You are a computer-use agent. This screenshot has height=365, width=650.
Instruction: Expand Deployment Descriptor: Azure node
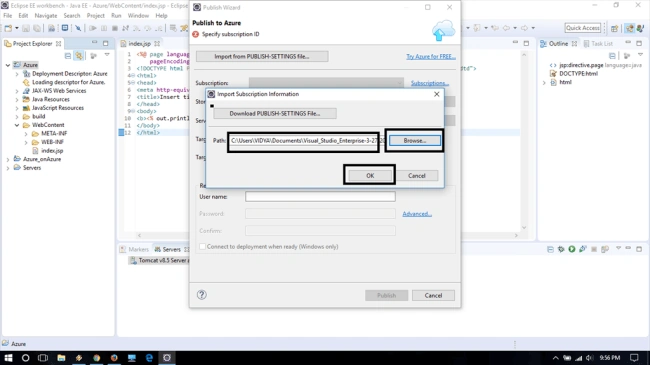[x=17, y=74]
